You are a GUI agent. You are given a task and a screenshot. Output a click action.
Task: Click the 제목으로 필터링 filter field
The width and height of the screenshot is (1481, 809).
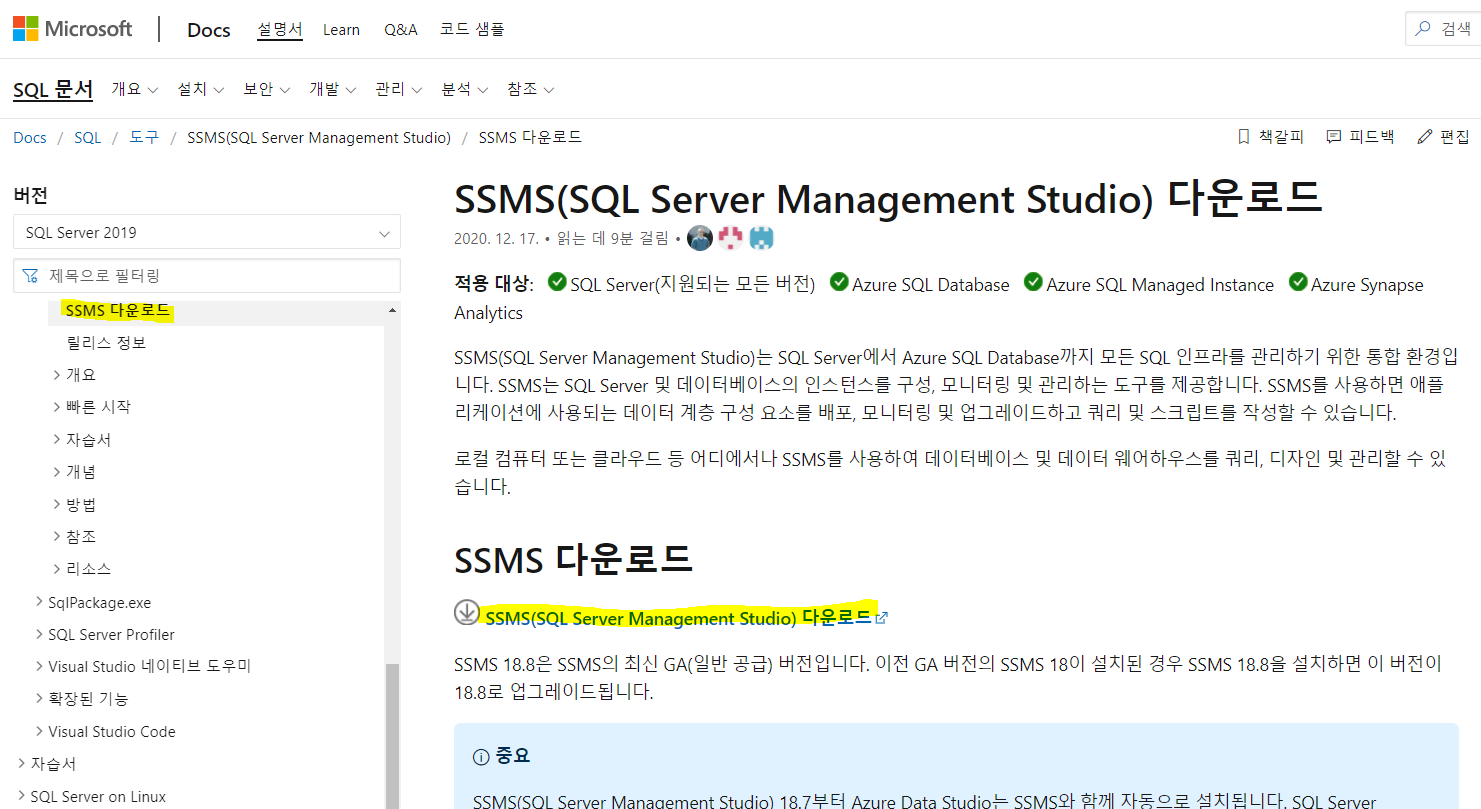pyautogui.click(x=207, y=275)
